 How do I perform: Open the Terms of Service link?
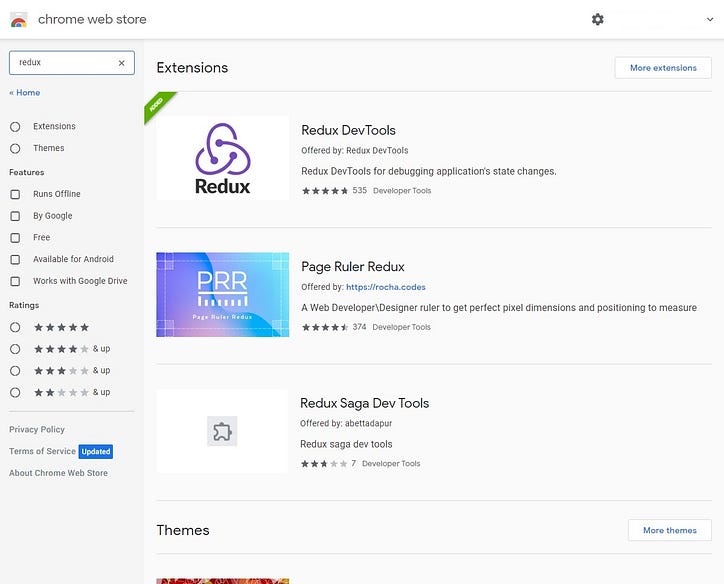tap(42, 451)
